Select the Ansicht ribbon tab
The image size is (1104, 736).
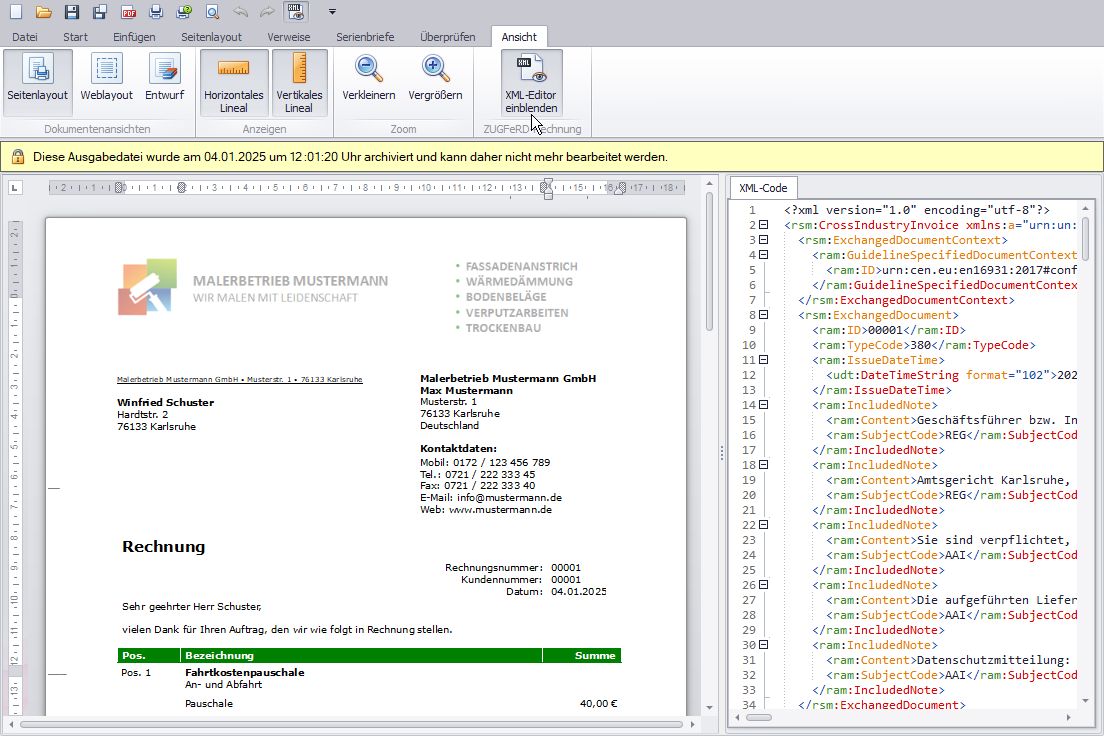pyautogui.click(x=519, y=37)
